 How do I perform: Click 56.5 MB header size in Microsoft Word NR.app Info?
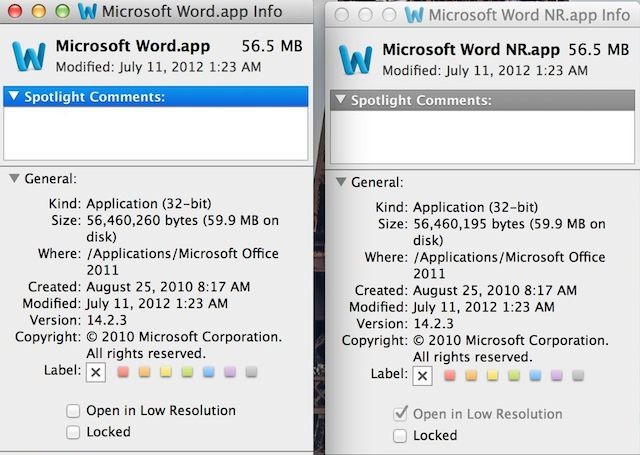click(x=599, y=50)
